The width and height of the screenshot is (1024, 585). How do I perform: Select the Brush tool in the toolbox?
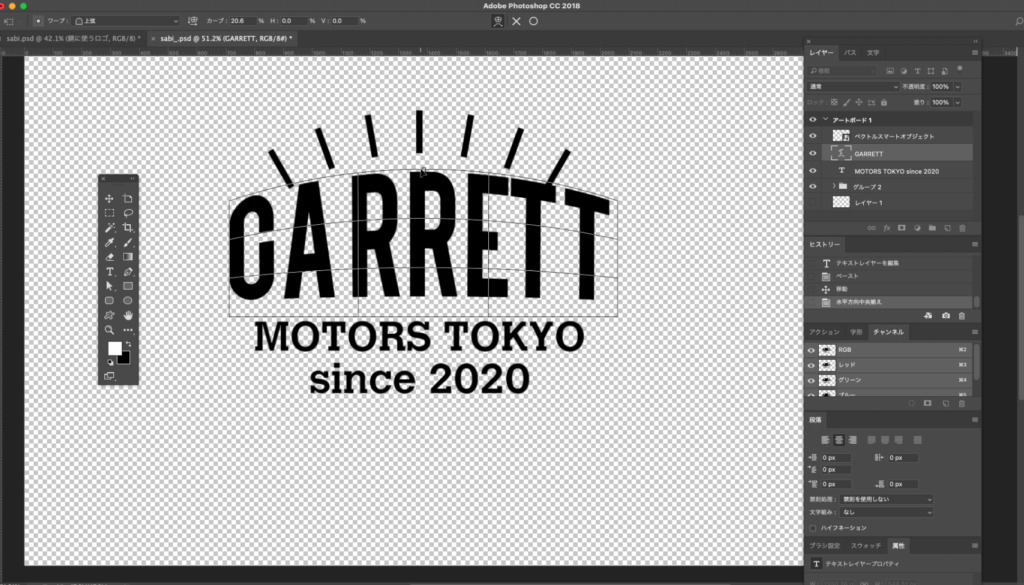click(x=127, y=242)
